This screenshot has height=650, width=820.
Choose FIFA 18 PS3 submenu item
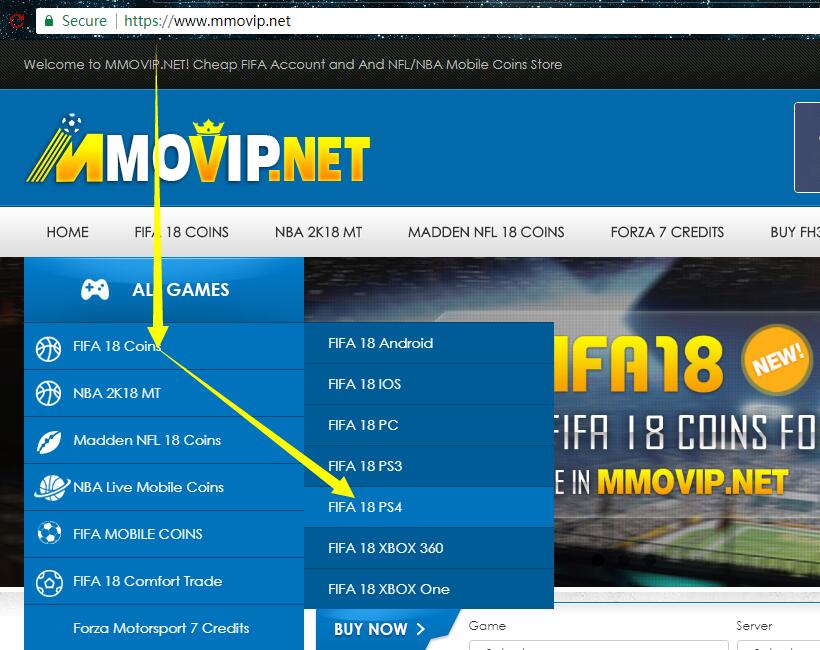click(x=429, y=466)
